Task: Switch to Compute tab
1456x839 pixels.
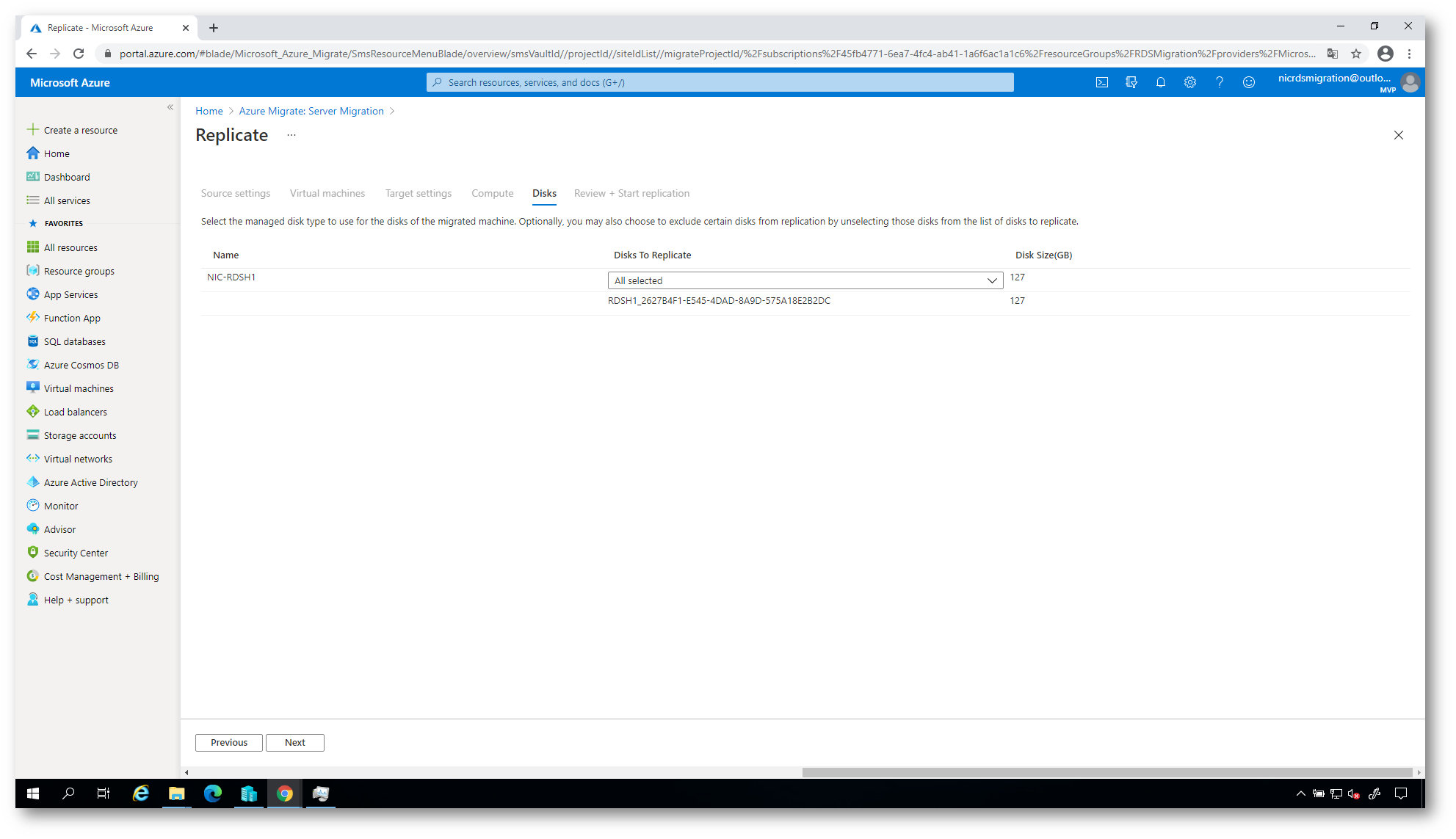Action: [x=493, y=193]
